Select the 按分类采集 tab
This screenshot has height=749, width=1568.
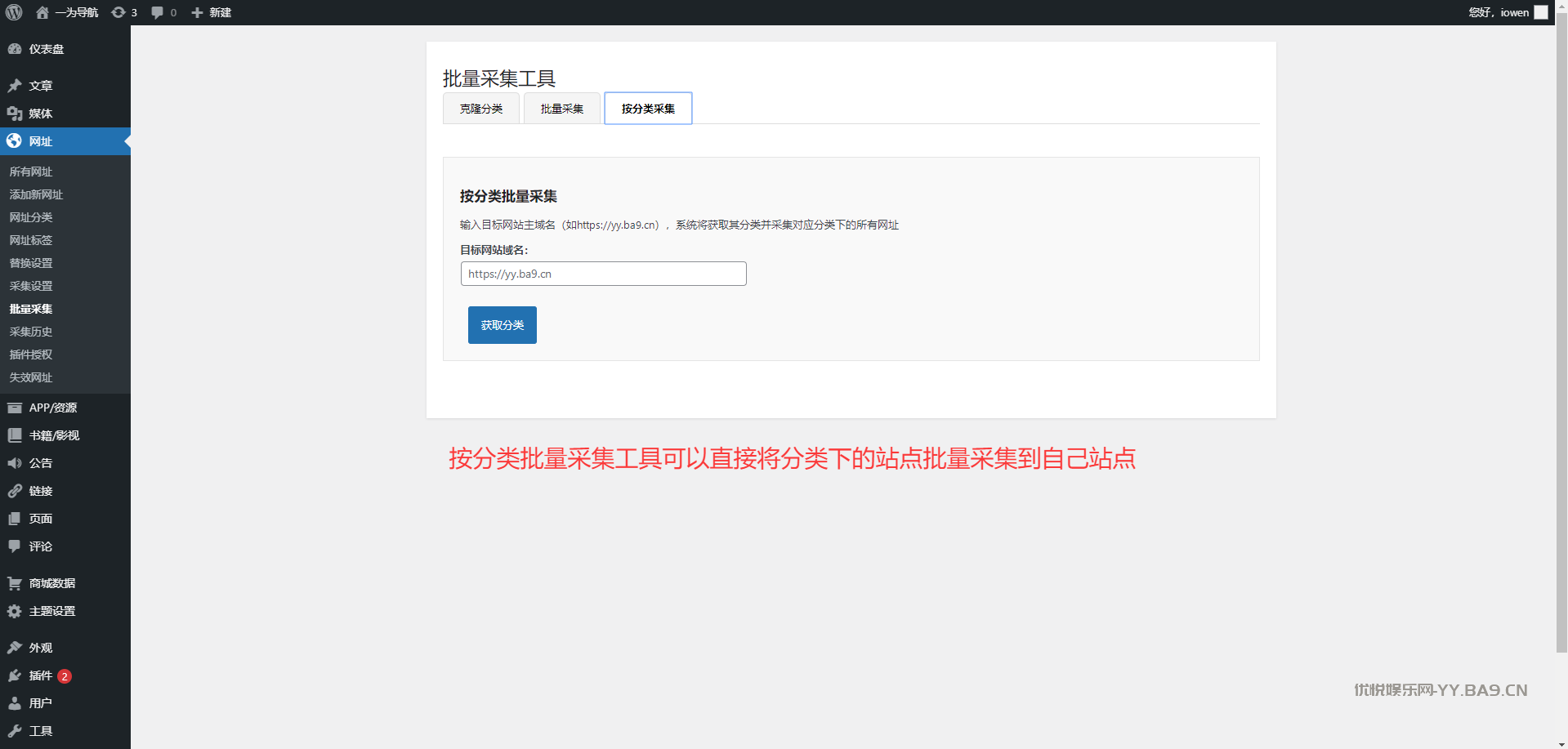(648, 109)
